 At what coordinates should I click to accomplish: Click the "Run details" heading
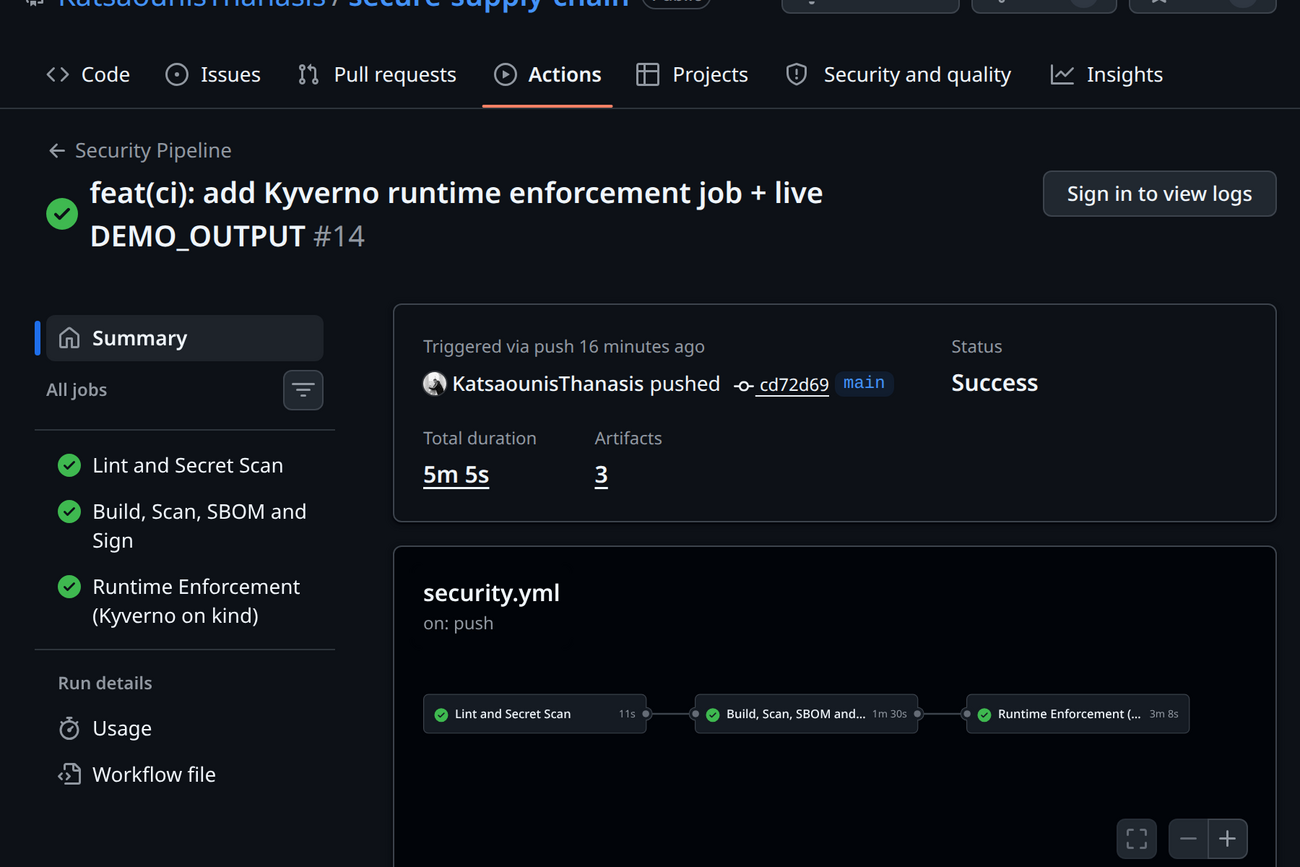105,683
